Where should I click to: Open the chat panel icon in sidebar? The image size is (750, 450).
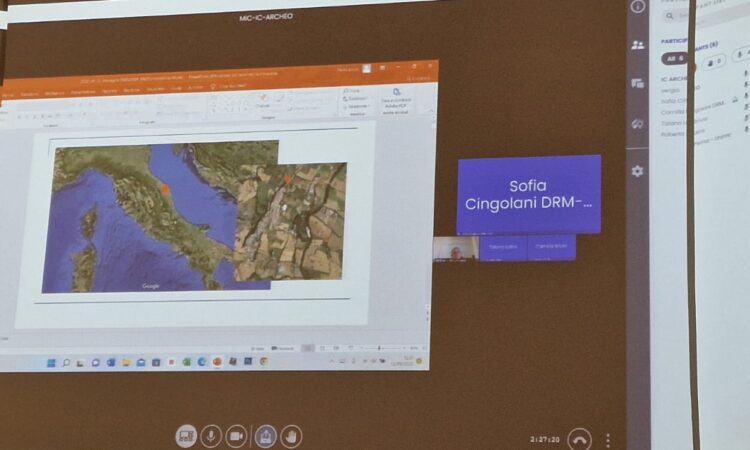click(638, 84)
